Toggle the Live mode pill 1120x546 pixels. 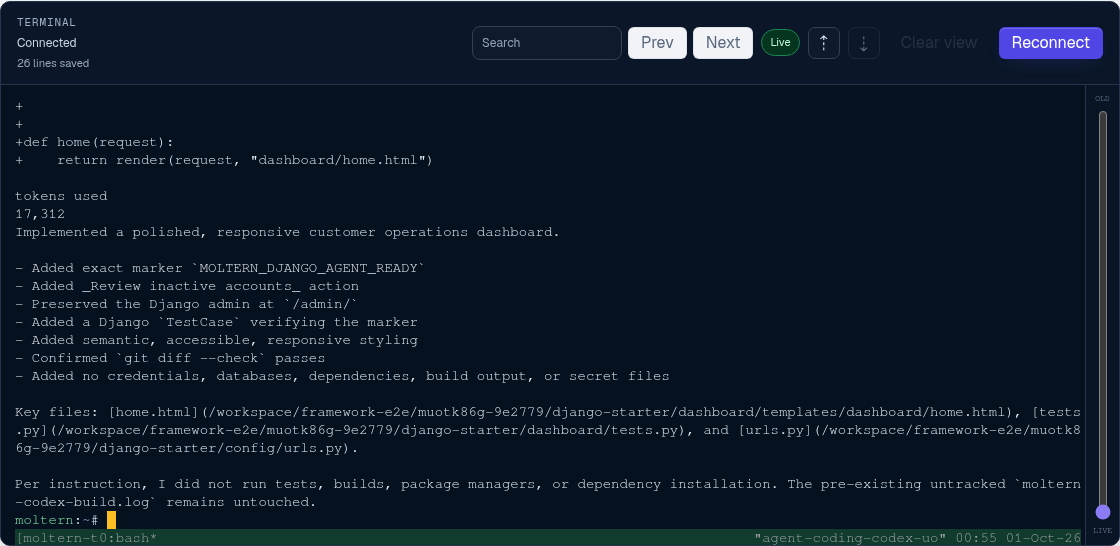point(780,42)
